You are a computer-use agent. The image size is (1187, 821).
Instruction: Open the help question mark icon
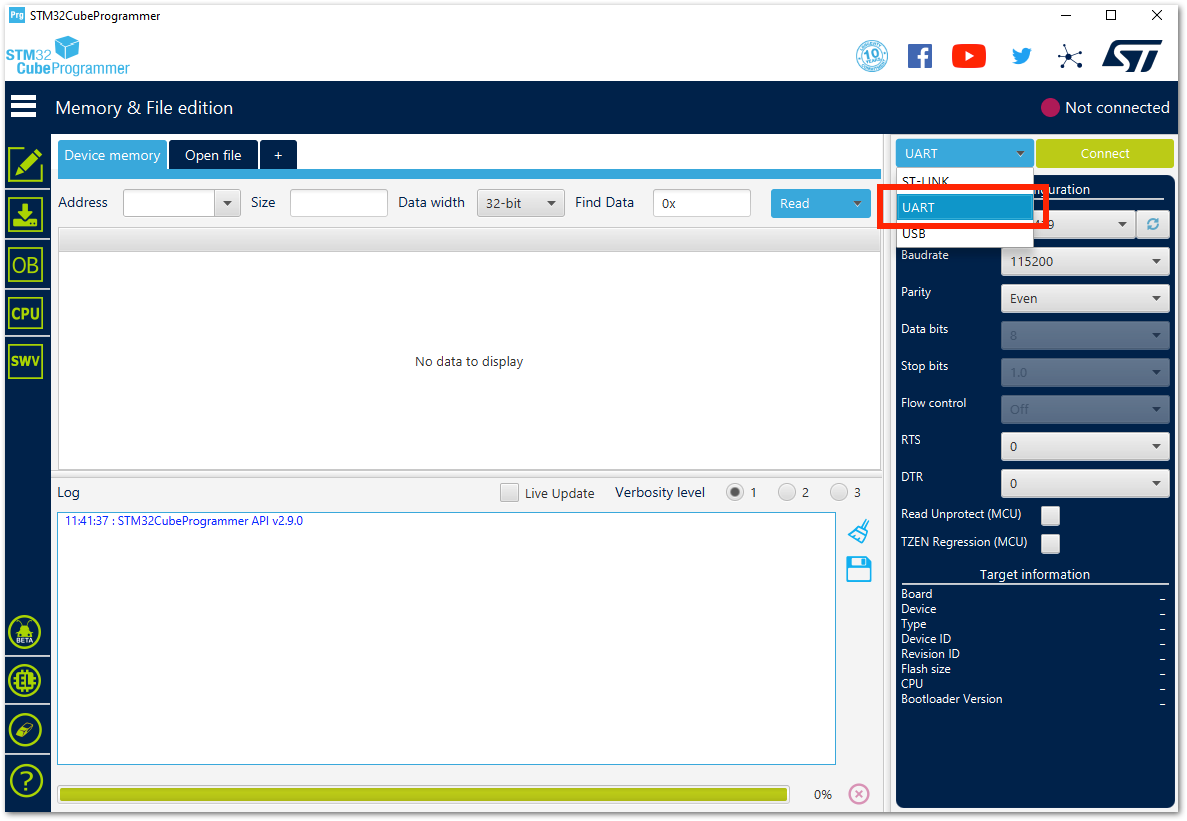pos(26,780)
